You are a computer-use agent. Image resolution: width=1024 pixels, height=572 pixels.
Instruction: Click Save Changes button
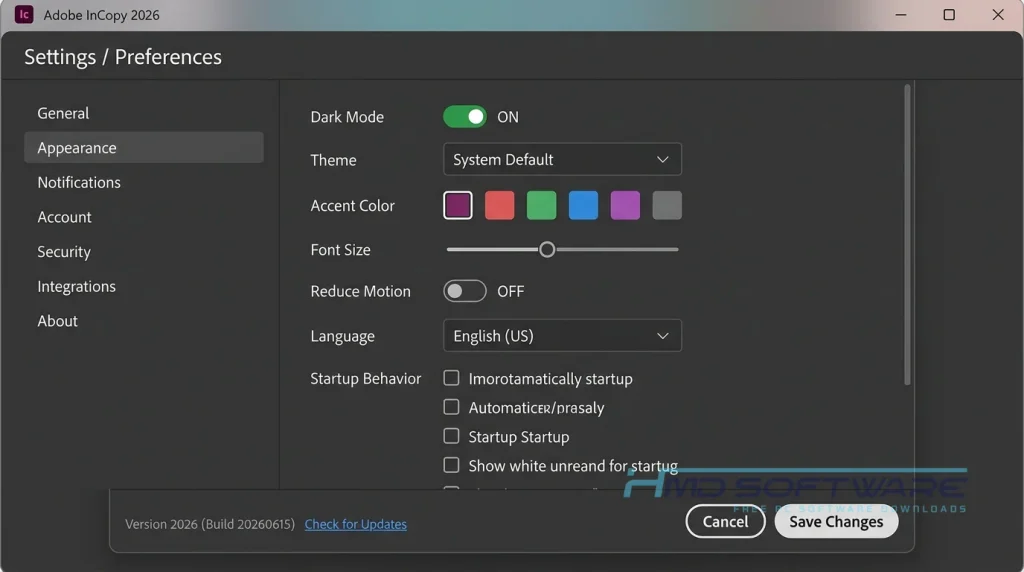pyautogui.click(x=836, y=522)
